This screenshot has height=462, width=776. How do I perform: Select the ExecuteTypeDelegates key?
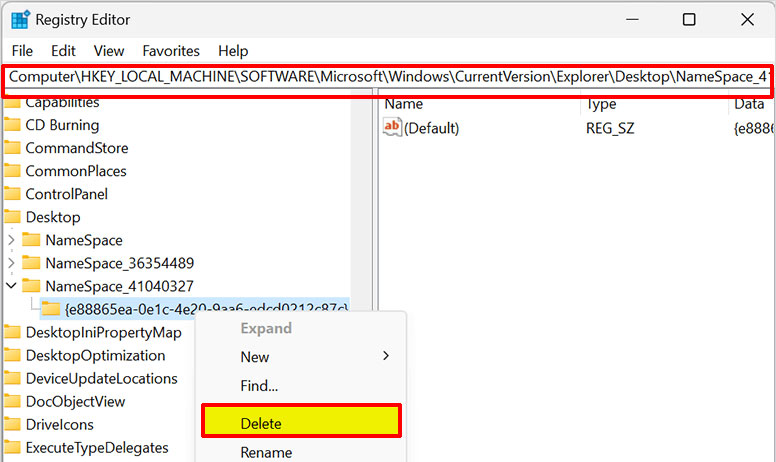click(97, 448)
